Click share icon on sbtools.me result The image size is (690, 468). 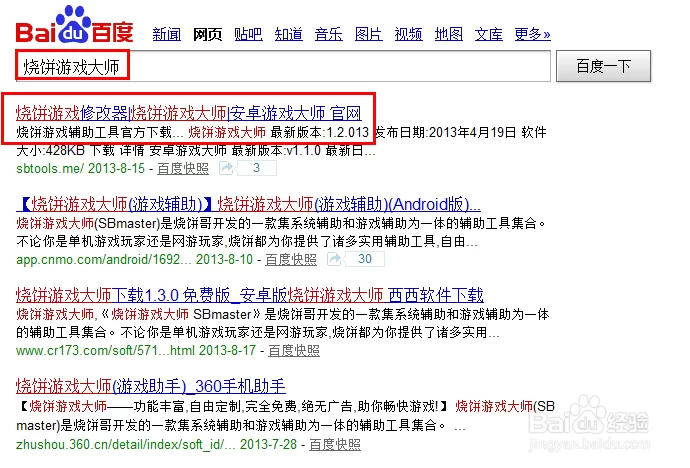[226, 168]
